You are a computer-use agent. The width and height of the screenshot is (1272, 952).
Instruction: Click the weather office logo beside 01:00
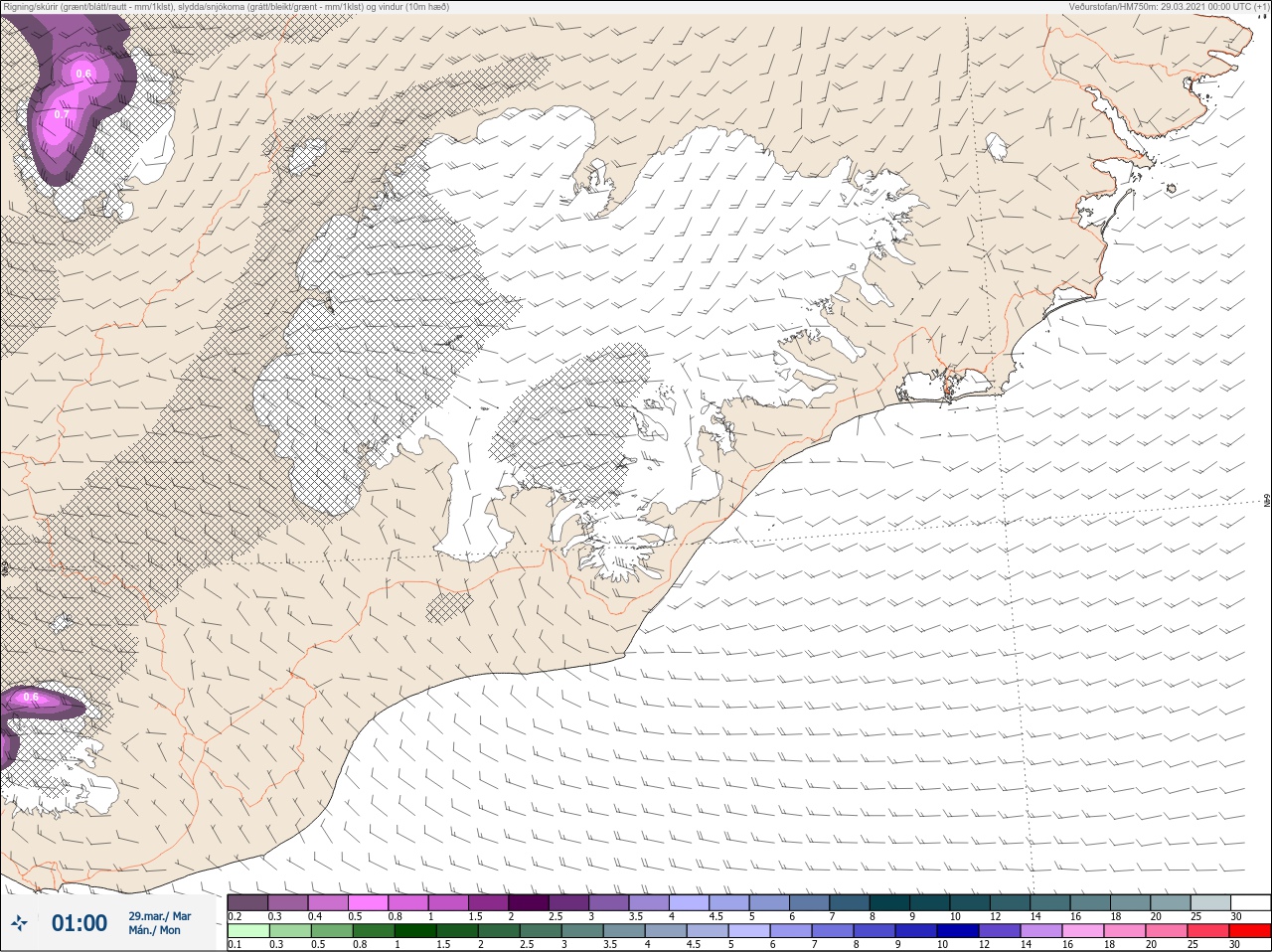point(19,923)
